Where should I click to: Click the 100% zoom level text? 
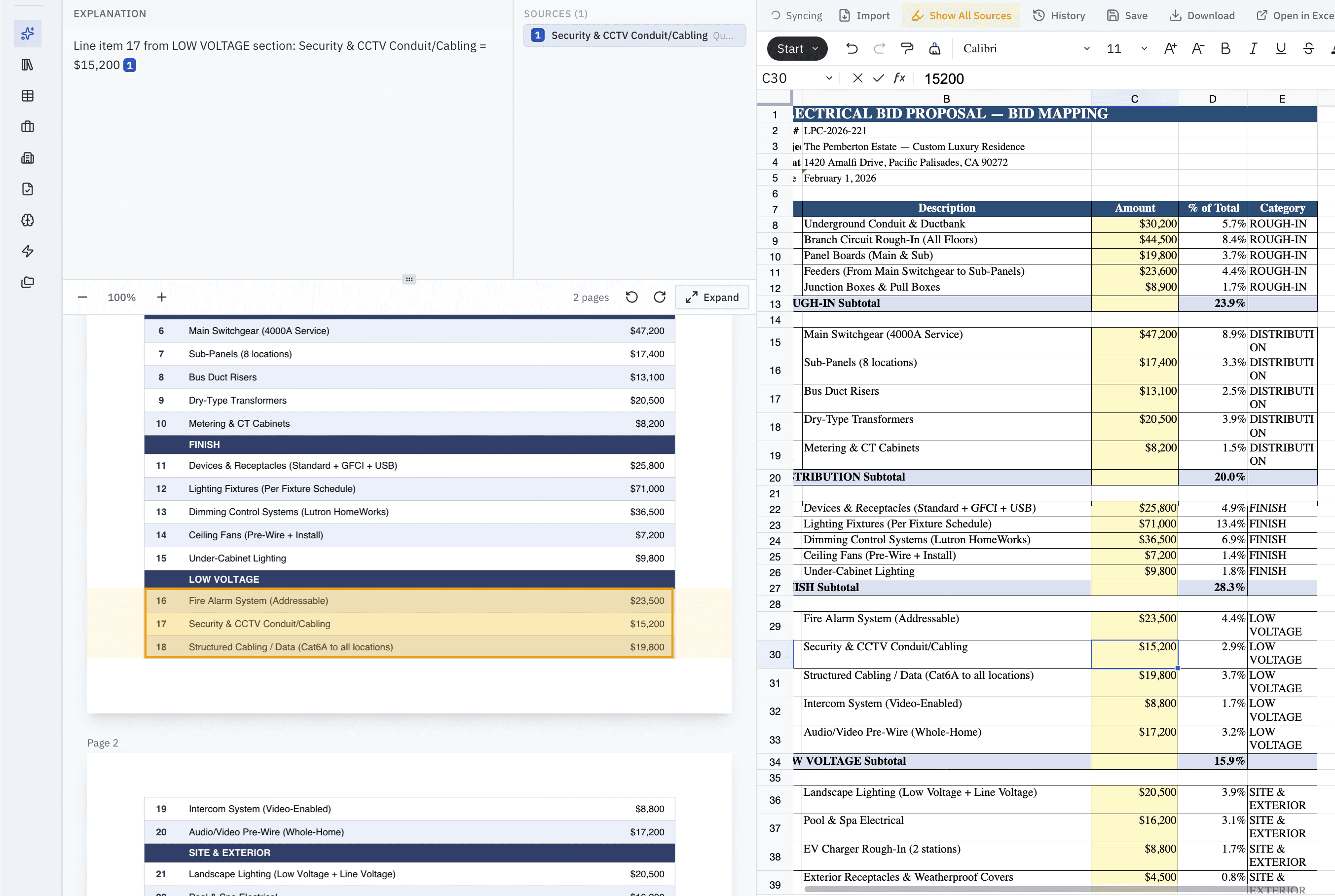tap(122, 297)
